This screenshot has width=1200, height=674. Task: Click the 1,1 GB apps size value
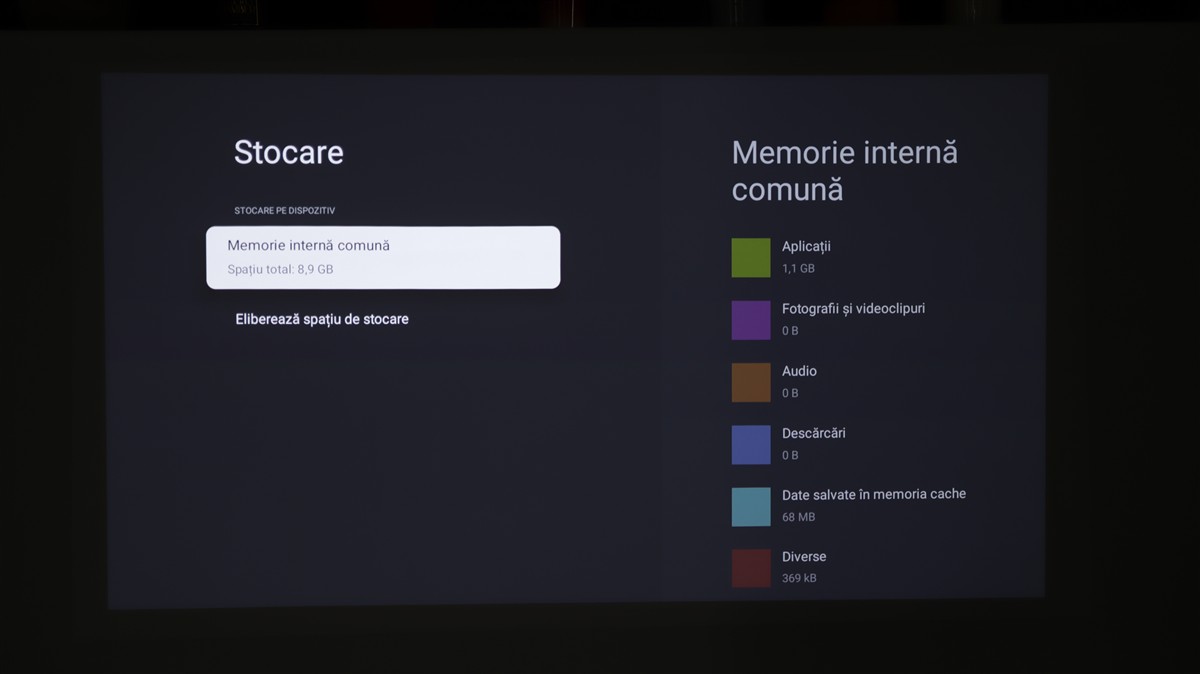coord(798,268)
